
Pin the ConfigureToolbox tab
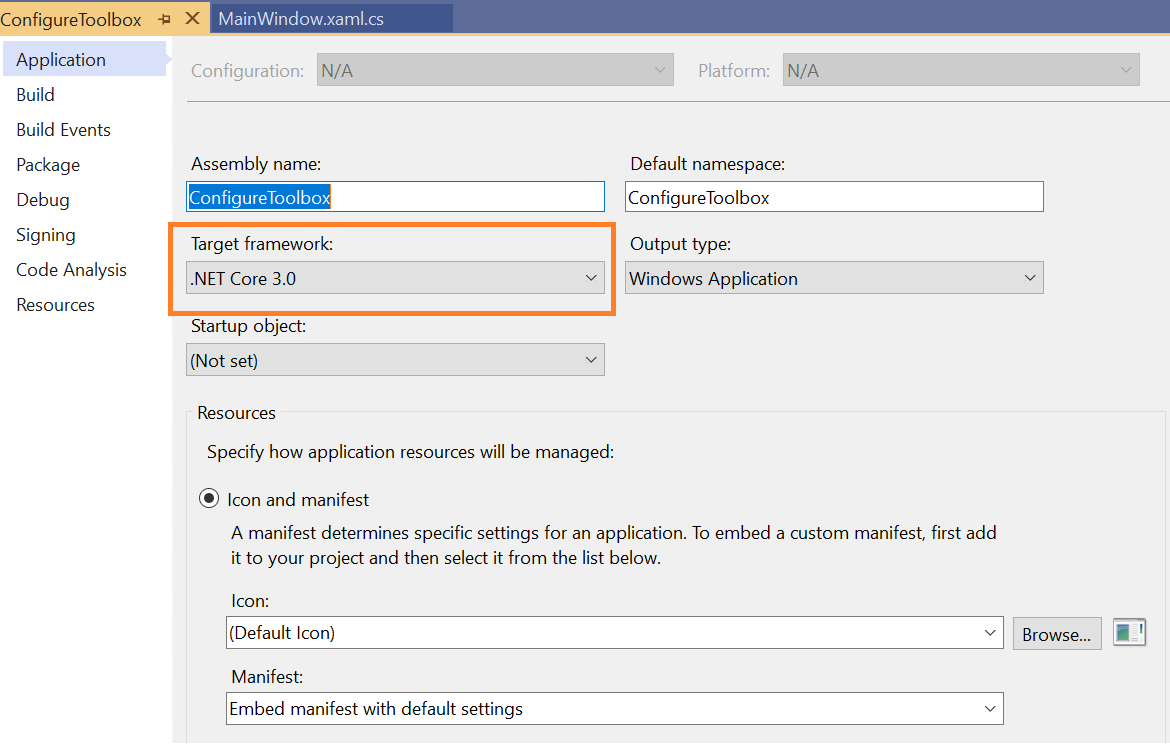pyautogui.click(x=165, y=19)
